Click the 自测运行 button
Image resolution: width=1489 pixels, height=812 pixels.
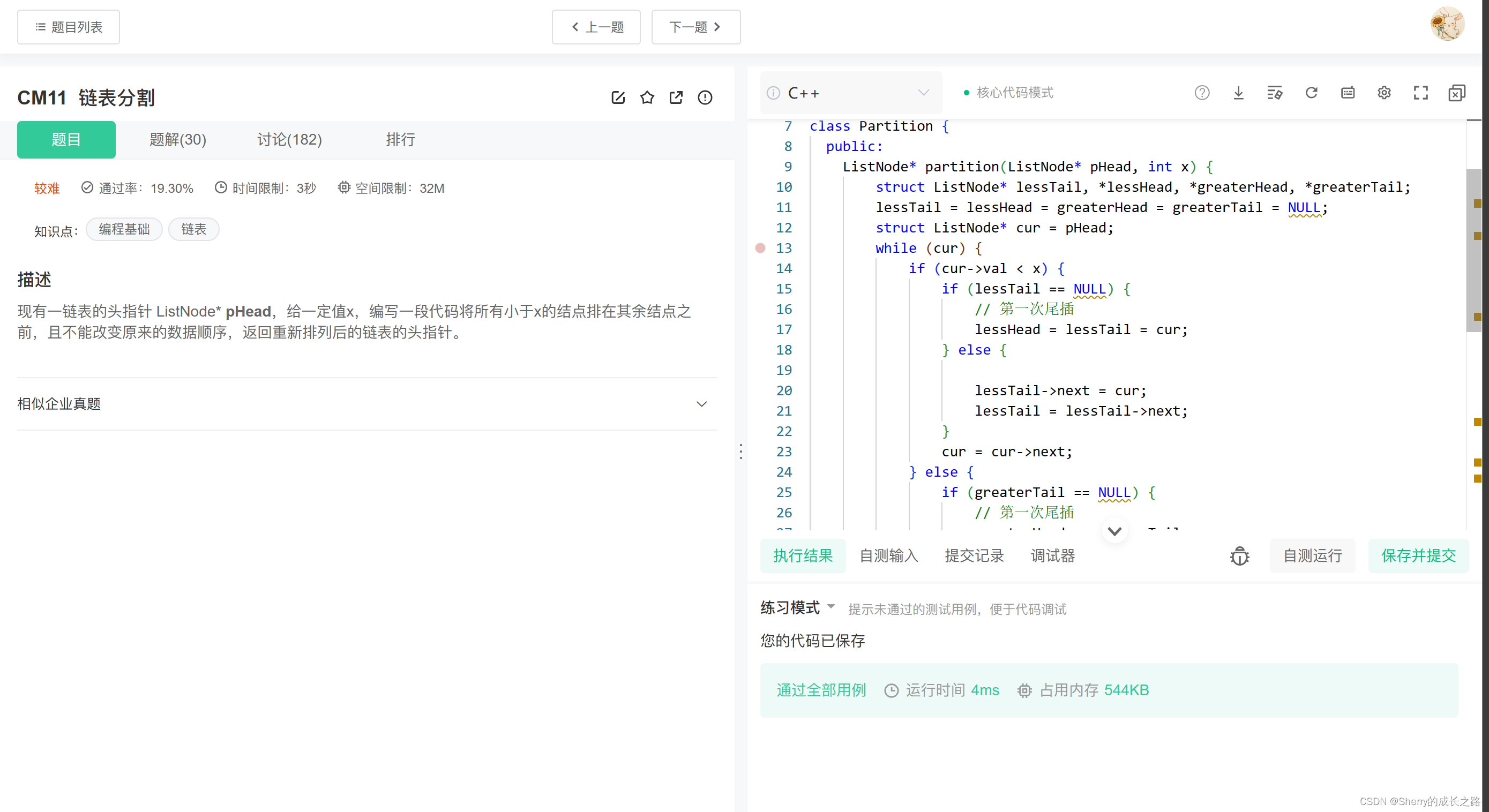click(x=1312, y=556)
